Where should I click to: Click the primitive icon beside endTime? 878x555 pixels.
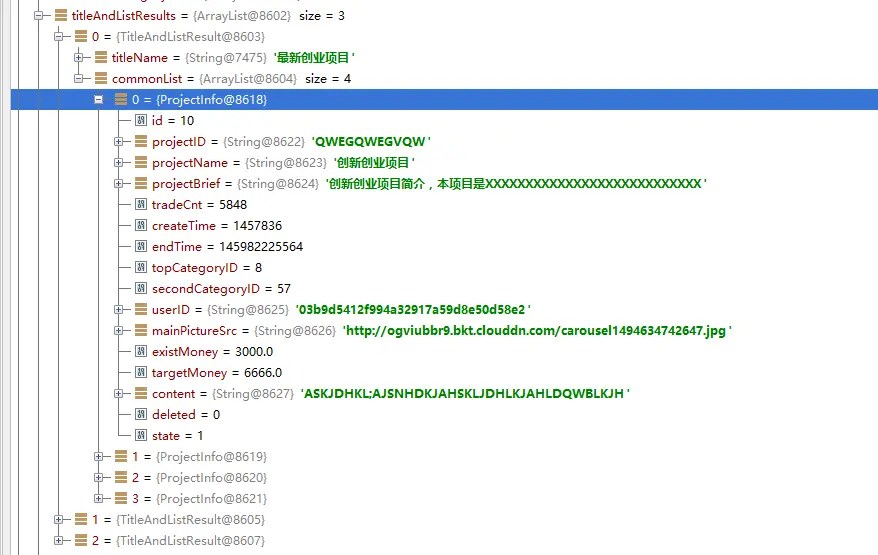[141, 246]
